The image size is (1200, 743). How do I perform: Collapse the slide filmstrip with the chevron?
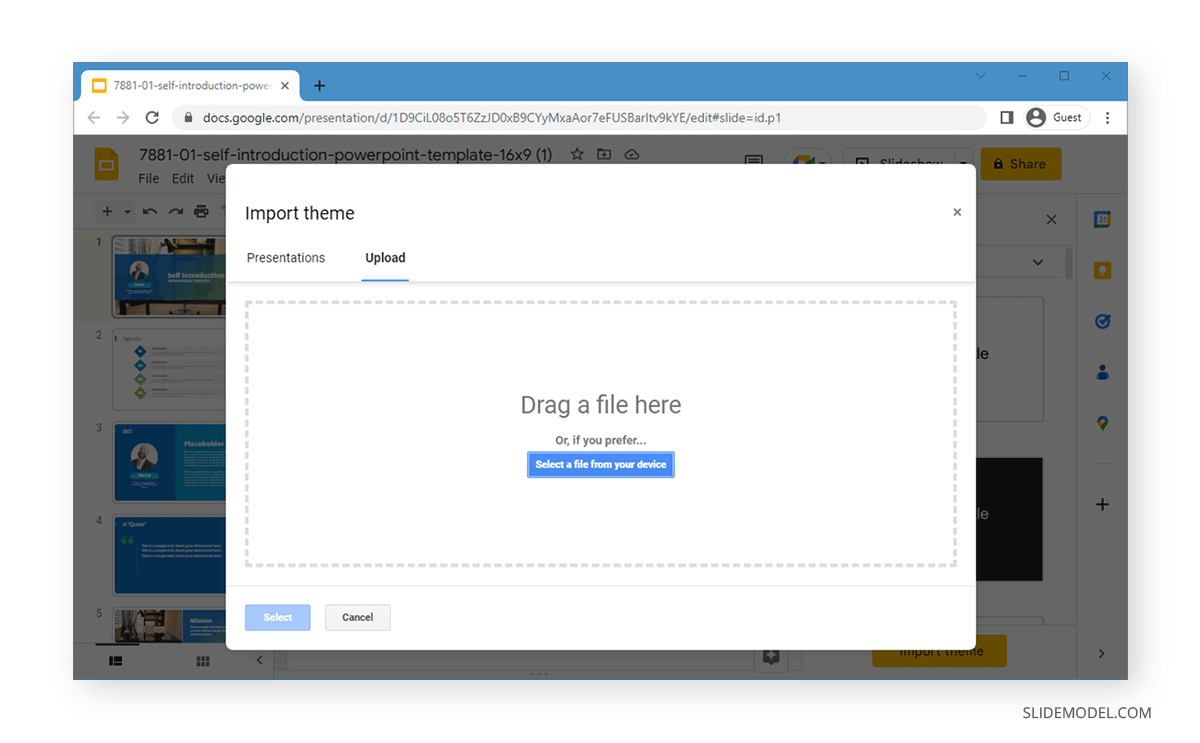(259, 661)
